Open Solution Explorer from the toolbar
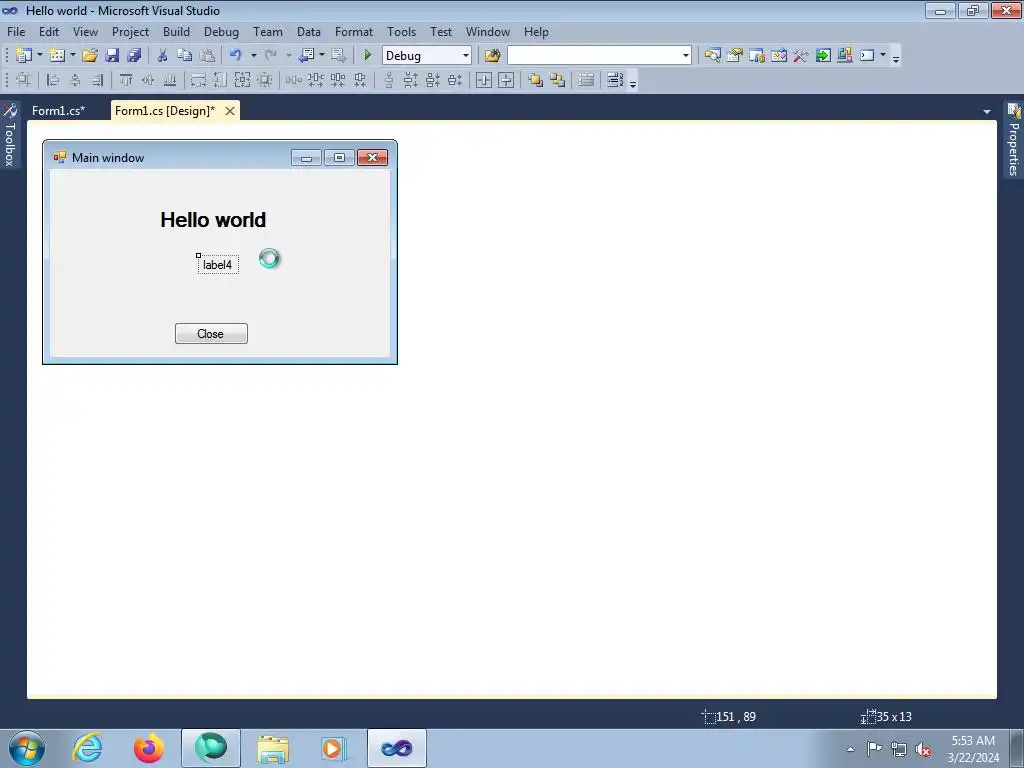 (712, 56)
